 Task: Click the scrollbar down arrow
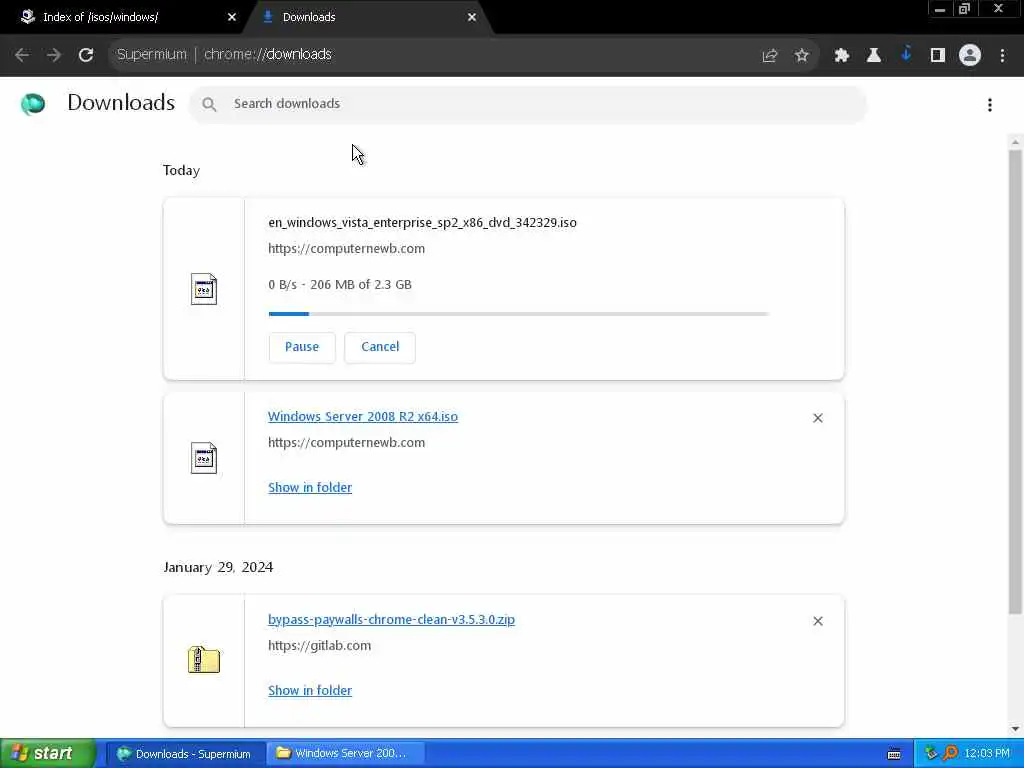[1015, 729]
